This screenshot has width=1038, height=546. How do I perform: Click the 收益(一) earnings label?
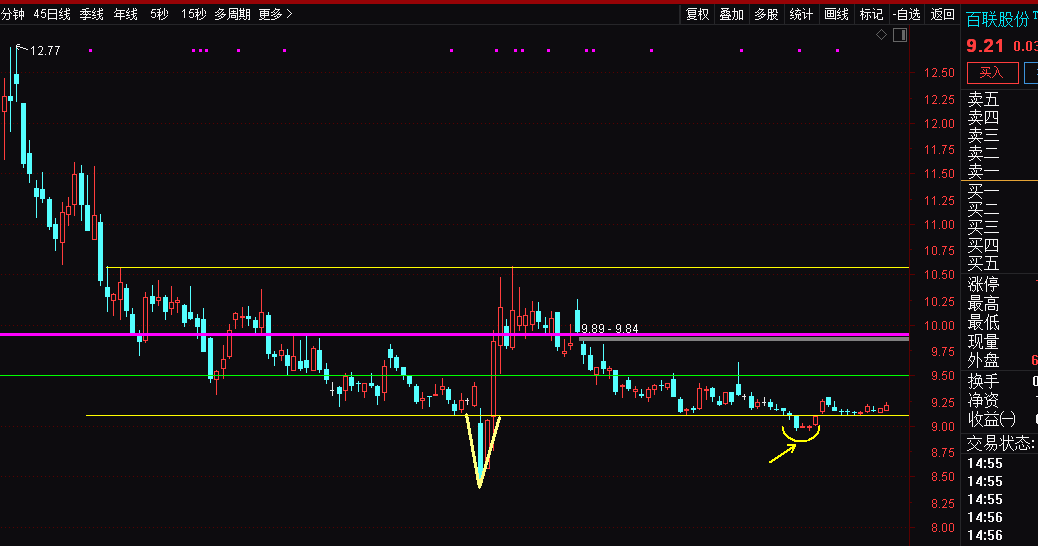point(992,419)
